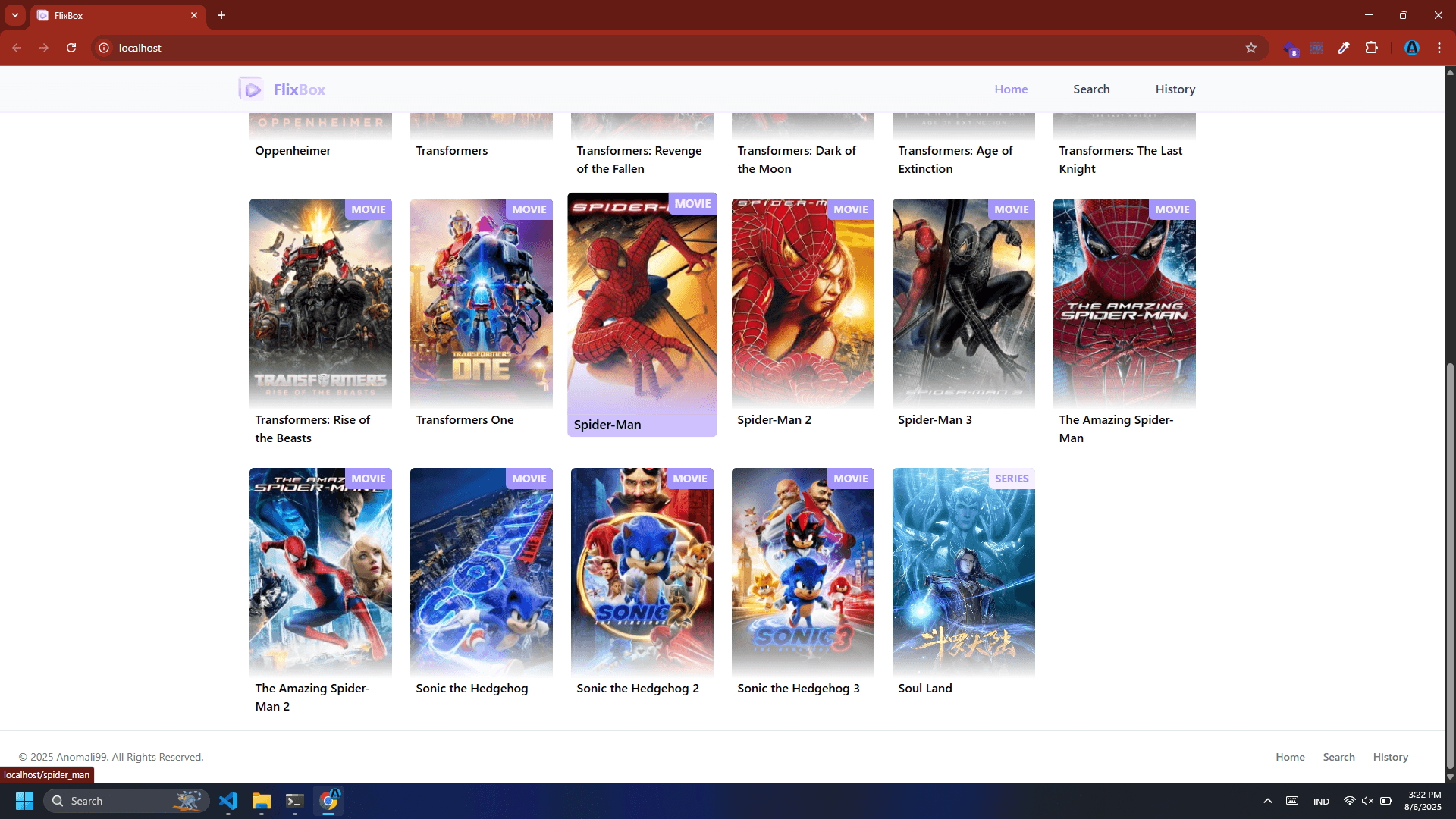Image resolution: width=1456 pixels, height=819 pixels.
Task: Open the tab search dropdown arrow
Action: 15,15
